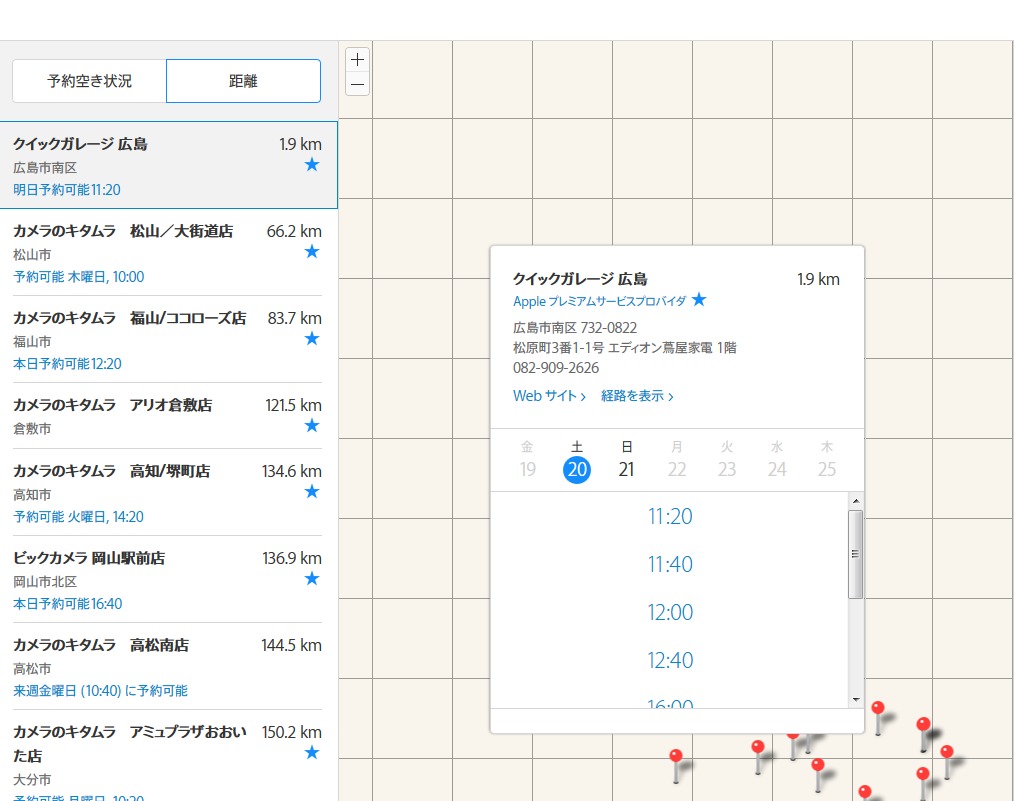This screenshot has width=1014, height=801.
Task: Click star icon for カメラのキタムラ 松山／大街道店
Action: (311, 252)
